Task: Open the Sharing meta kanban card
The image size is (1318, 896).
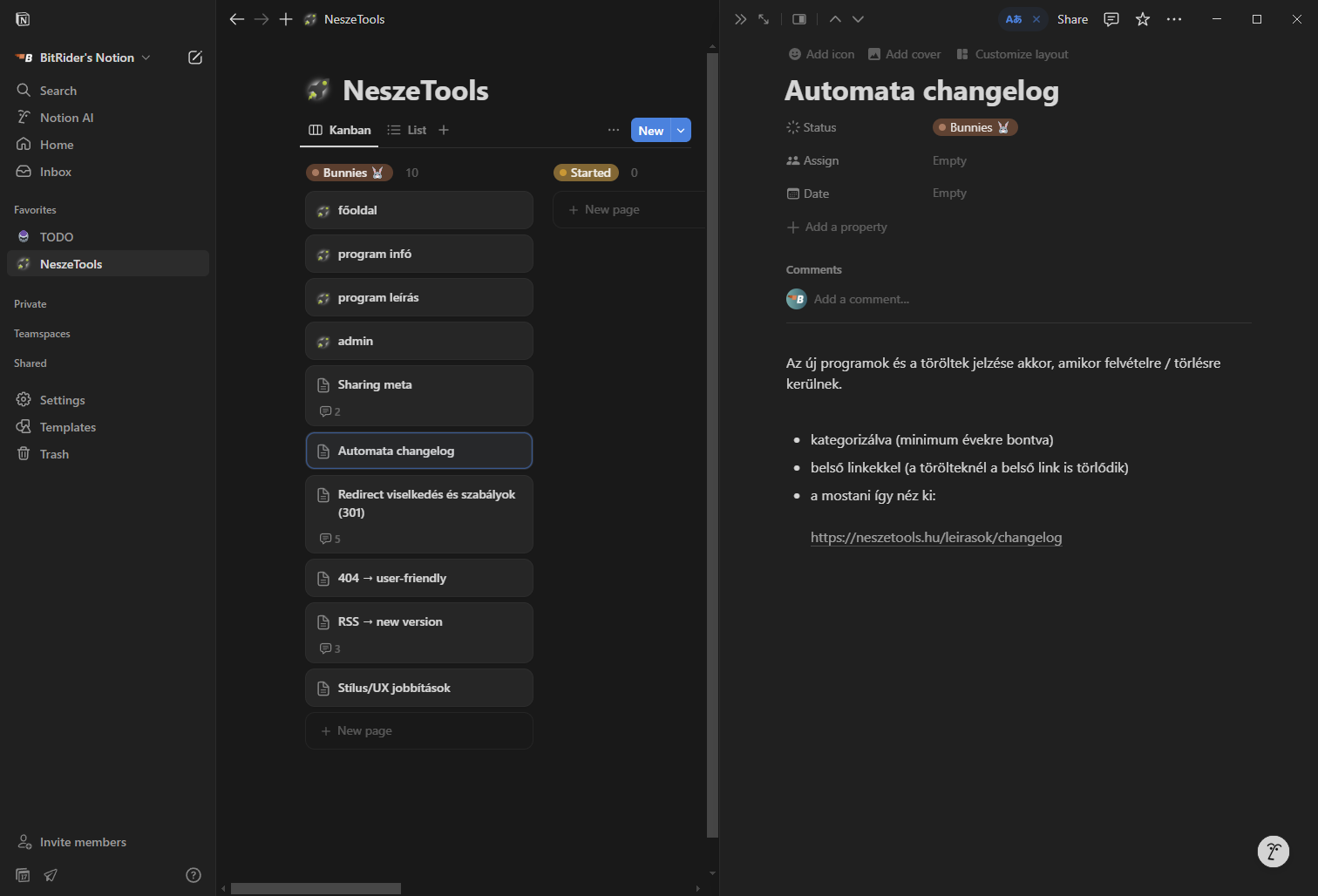Action: pos(419,396)
